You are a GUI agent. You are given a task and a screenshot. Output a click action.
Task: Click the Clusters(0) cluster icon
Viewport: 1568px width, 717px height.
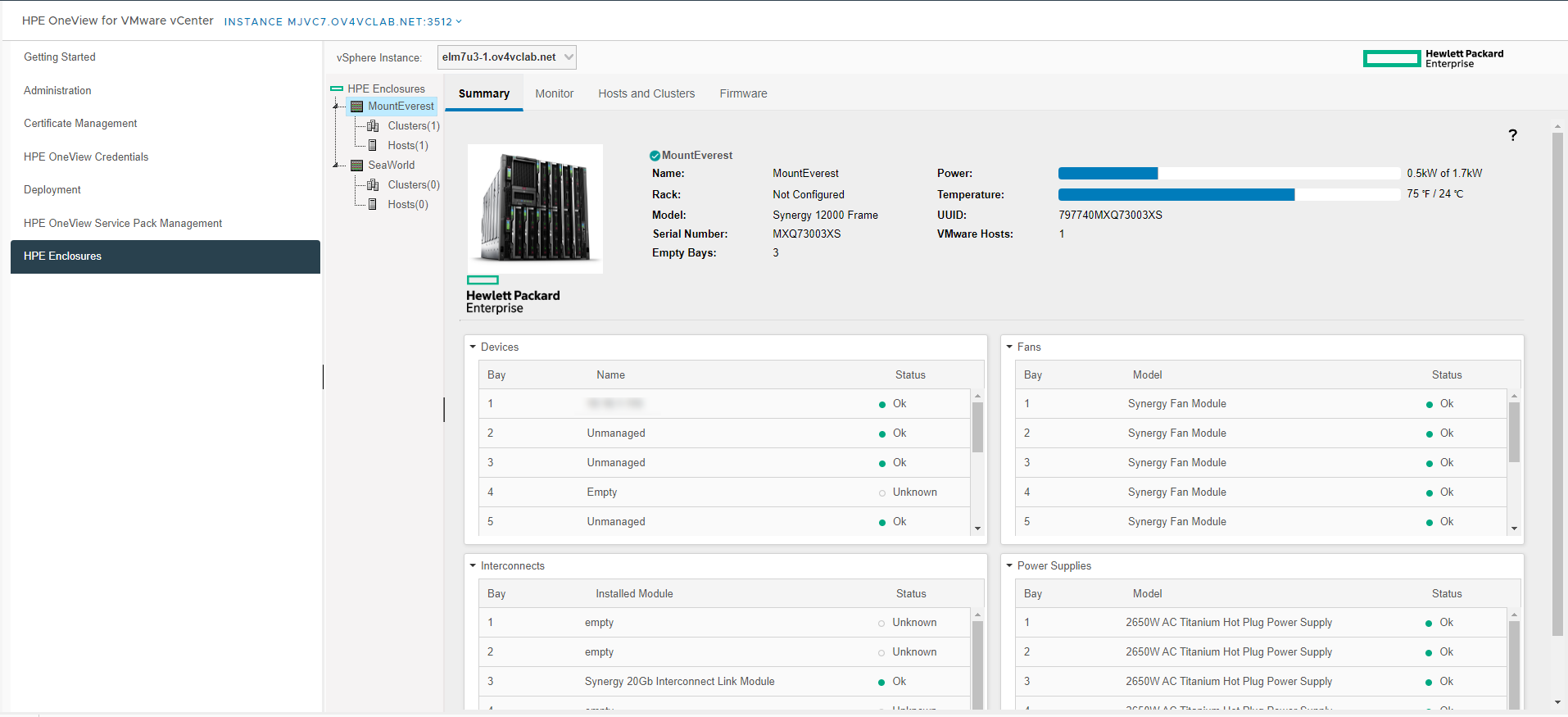coord(373,184)
